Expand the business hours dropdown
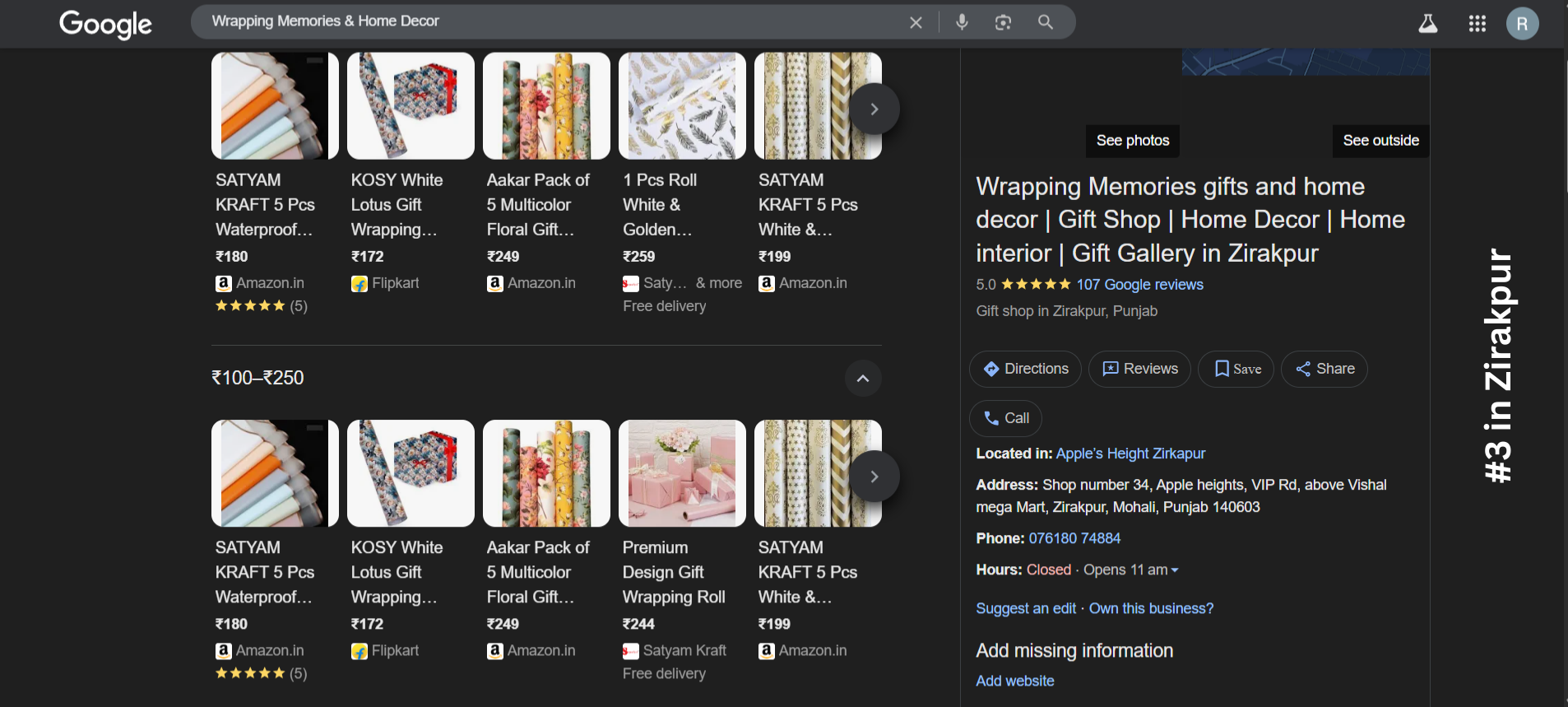Screen dimensions: 1568x707 pos(1175,570)
